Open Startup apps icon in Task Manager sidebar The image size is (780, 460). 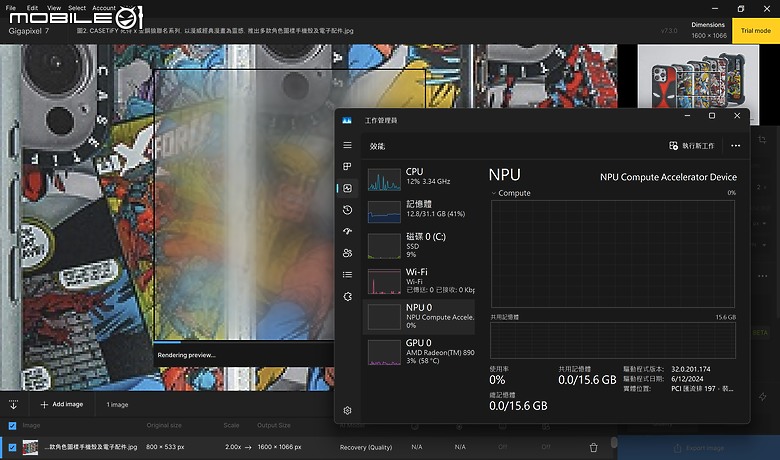click(347, 231)
